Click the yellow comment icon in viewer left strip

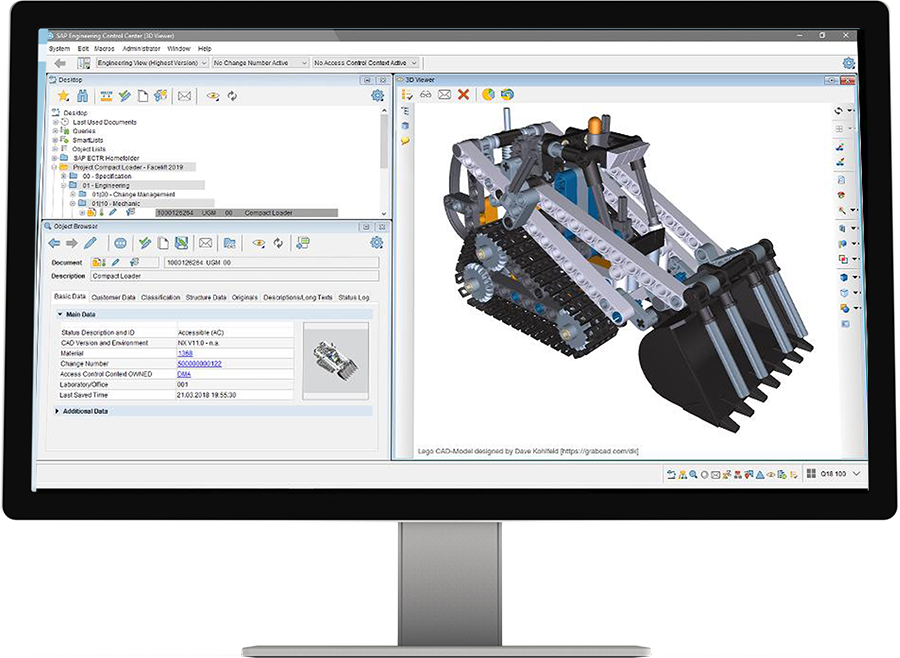coord(405,141)
